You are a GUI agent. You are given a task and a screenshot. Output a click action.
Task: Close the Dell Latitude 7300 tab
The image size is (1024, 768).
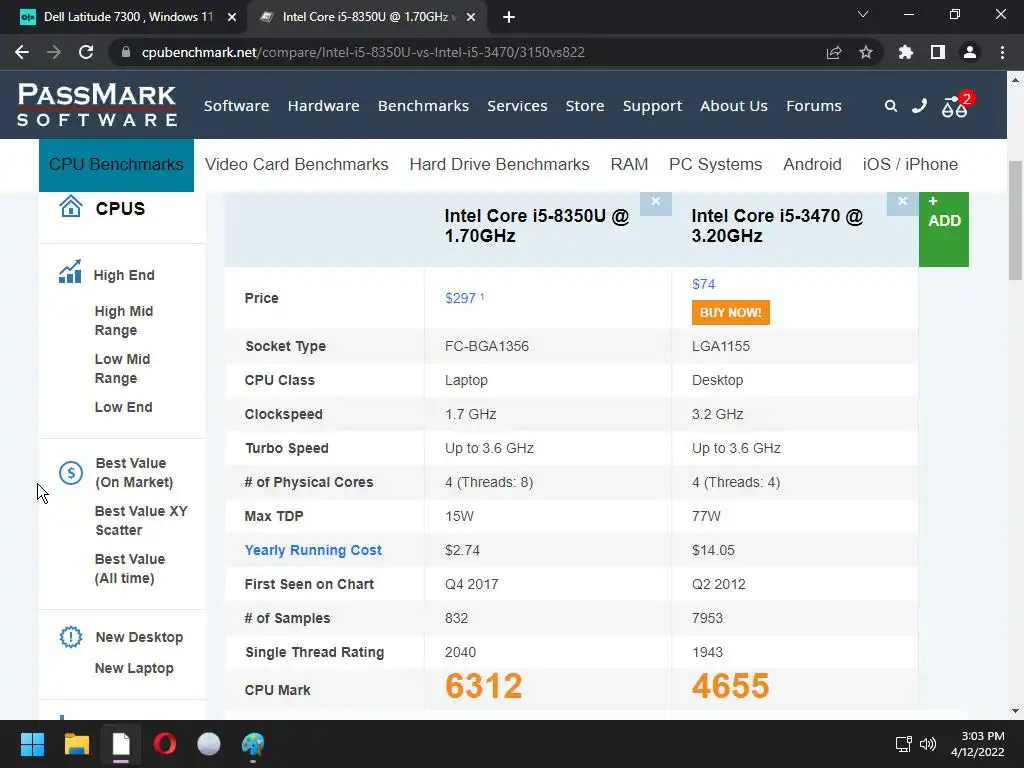pyautogui.click(x=232, y=17)
